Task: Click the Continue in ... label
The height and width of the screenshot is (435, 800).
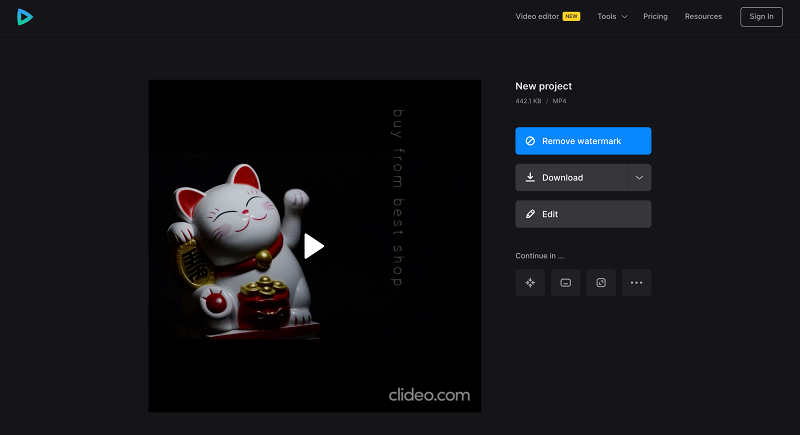Action: pos(539,256)
